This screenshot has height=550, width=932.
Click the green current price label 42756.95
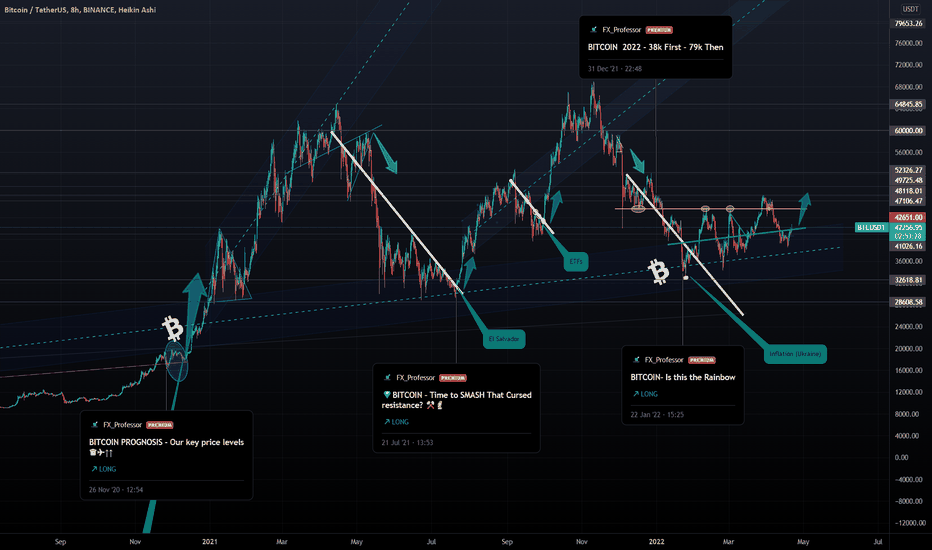907,228
